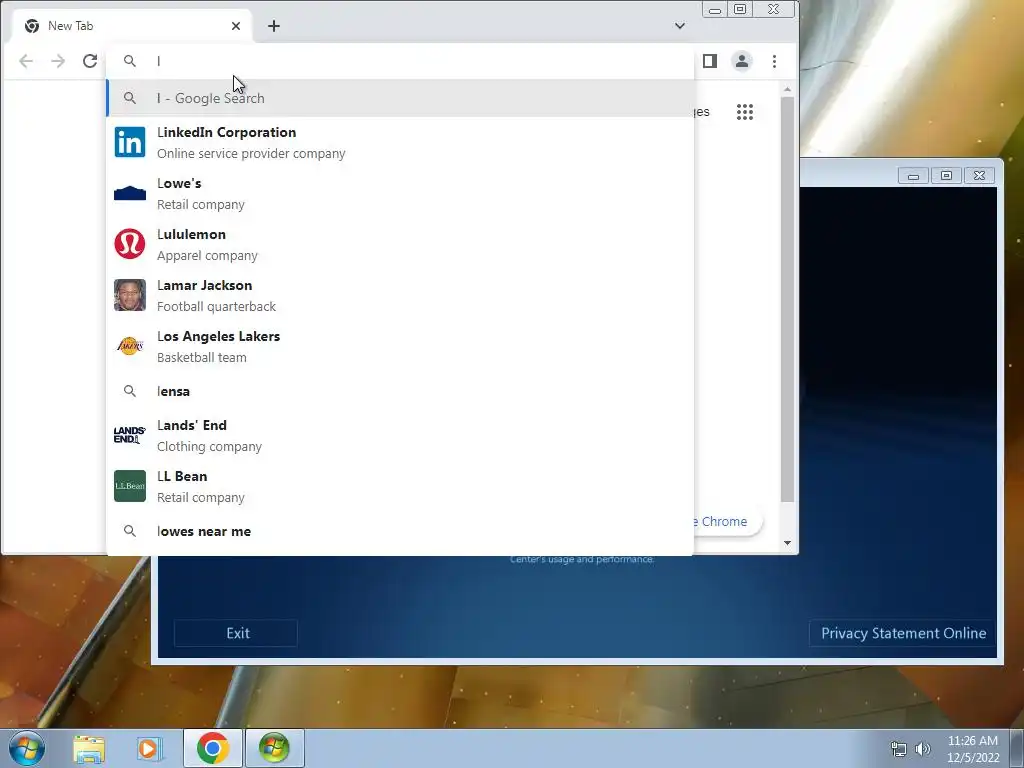Screen dimensions: 1024x768
Task: Close the New Tab tab
Action: [x=236, y=26]
